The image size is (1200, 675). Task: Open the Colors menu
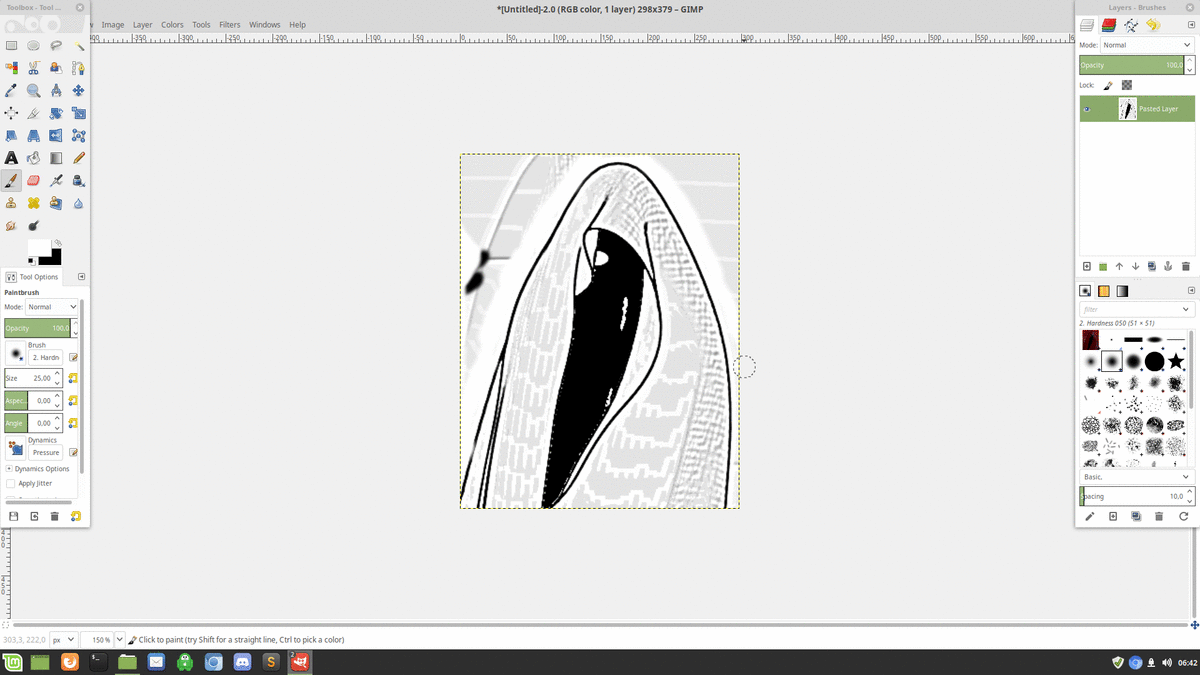coord(172,24)
